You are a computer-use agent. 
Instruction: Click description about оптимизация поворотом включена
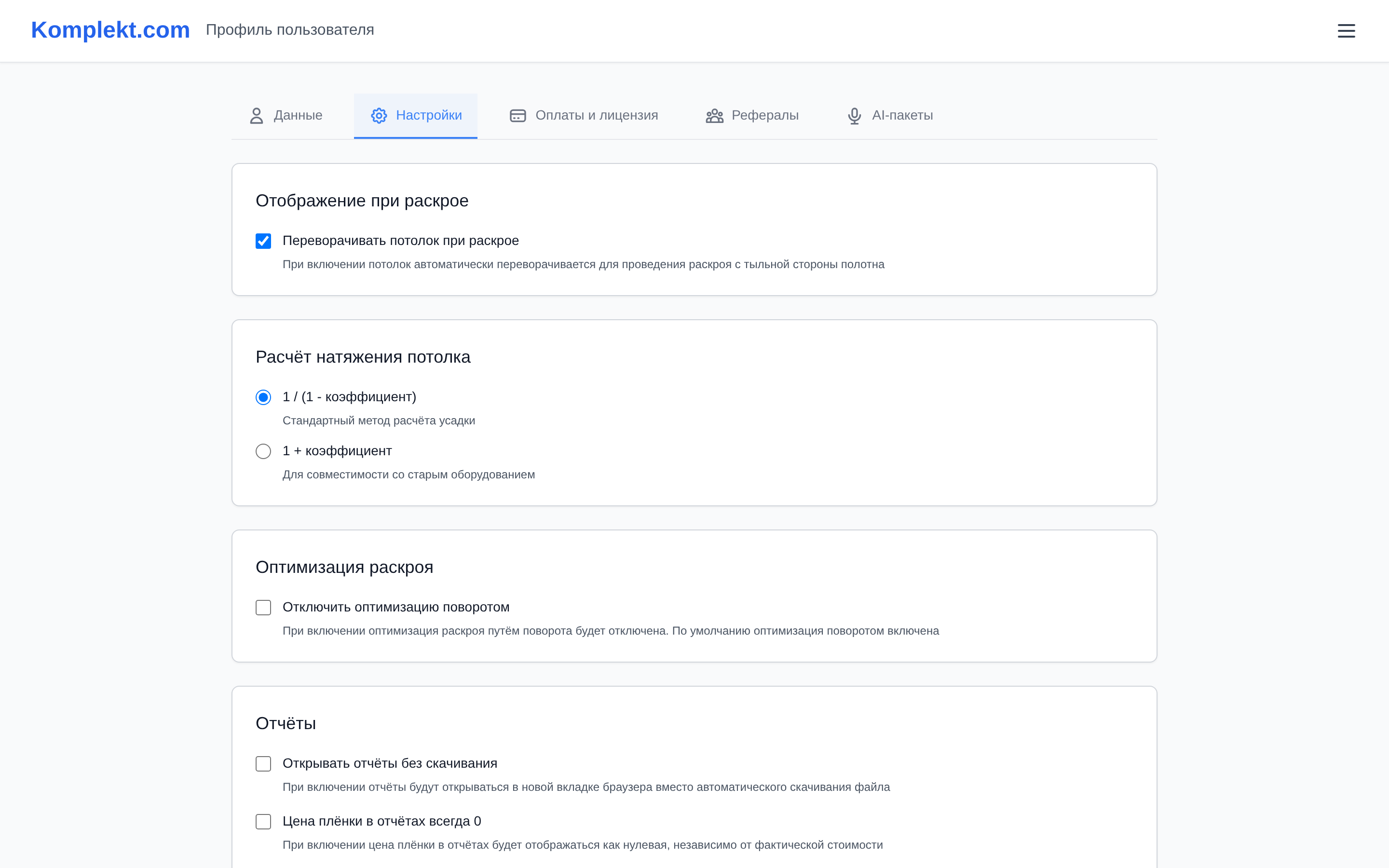pyautogui.click(x=611, y=631)
